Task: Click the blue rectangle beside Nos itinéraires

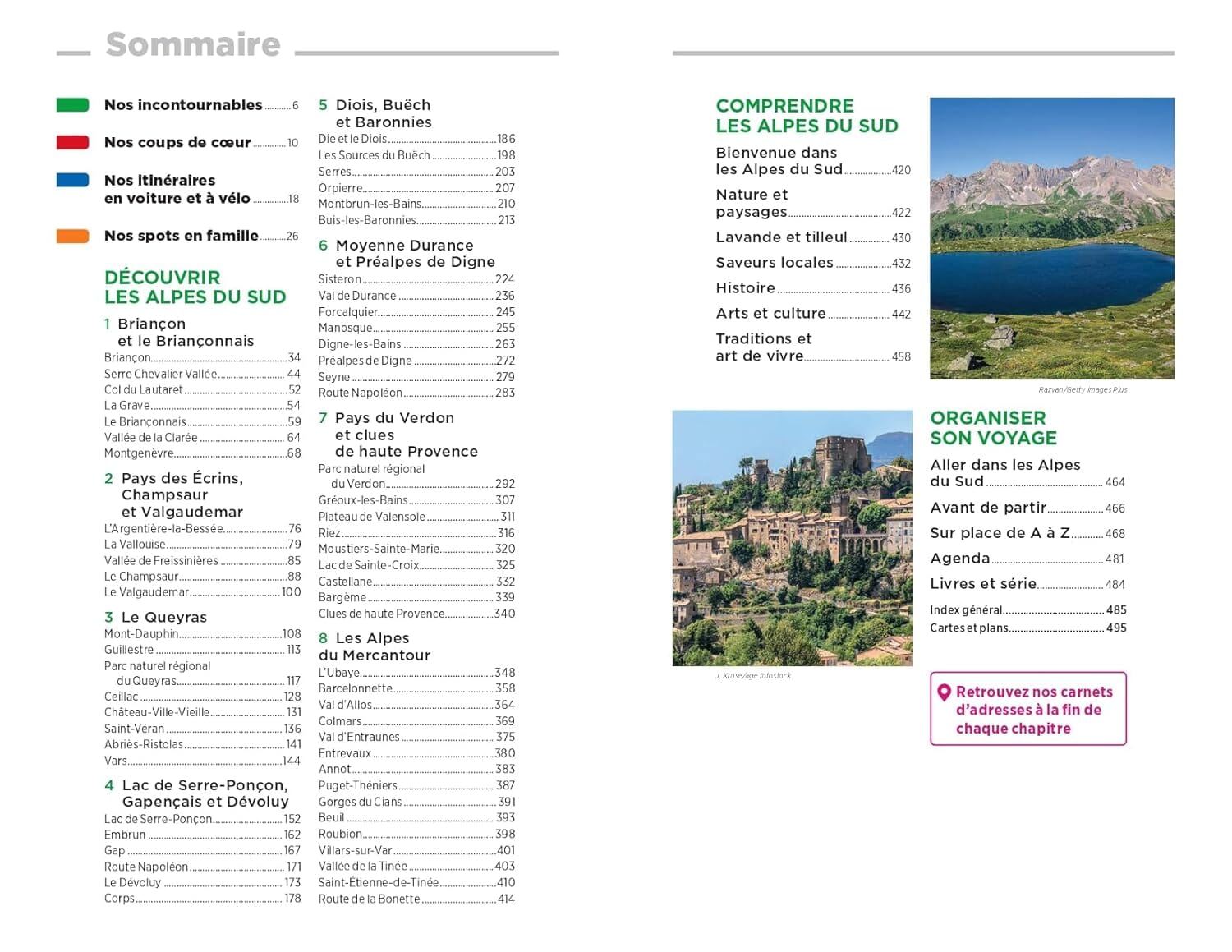Action: pyautogui.click(x=72, y=180)
